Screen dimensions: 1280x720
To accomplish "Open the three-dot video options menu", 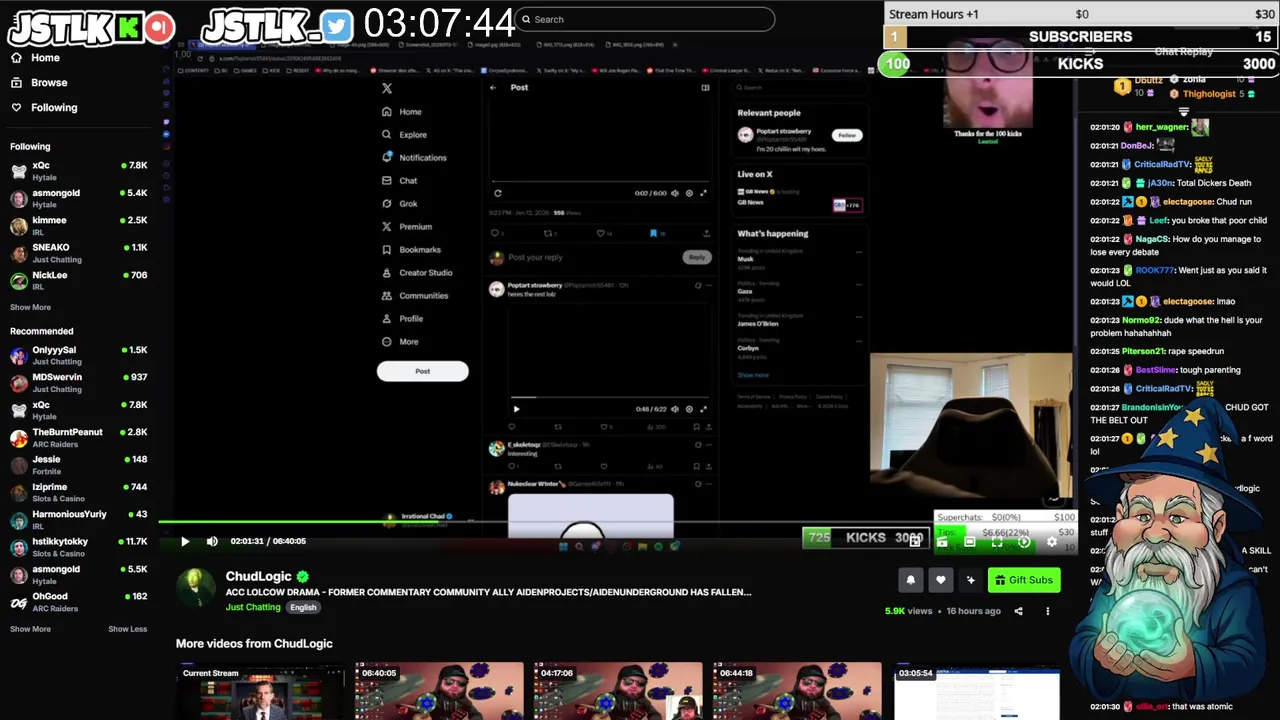I will coord(1047,611).
